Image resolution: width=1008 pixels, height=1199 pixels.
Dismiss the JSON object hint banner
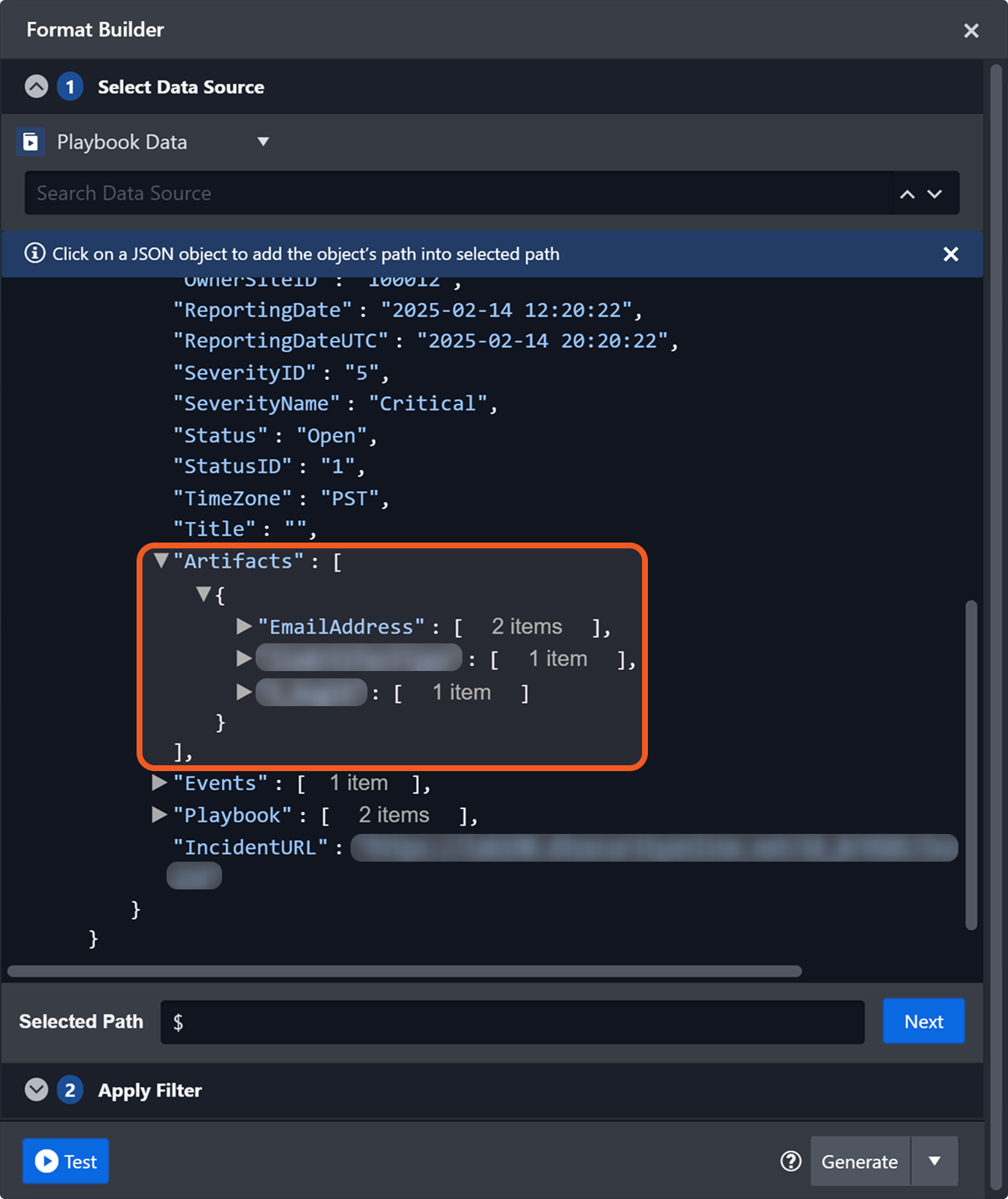tap(950, 254)
